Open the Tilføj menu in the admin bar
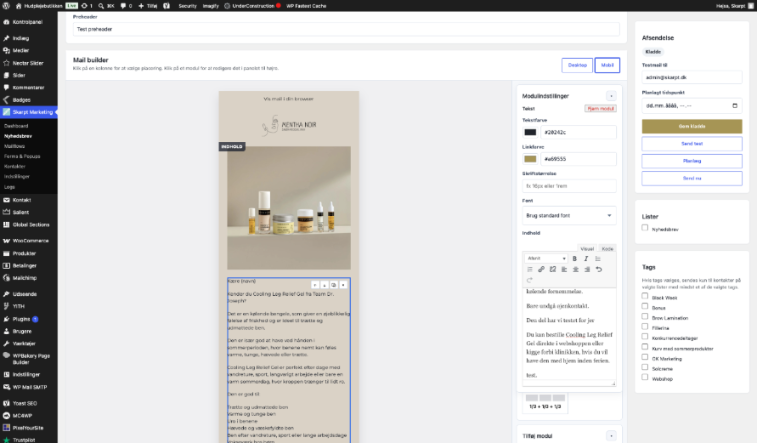The width and height of the screenshot is (757, 443). (x=148, y=6)
